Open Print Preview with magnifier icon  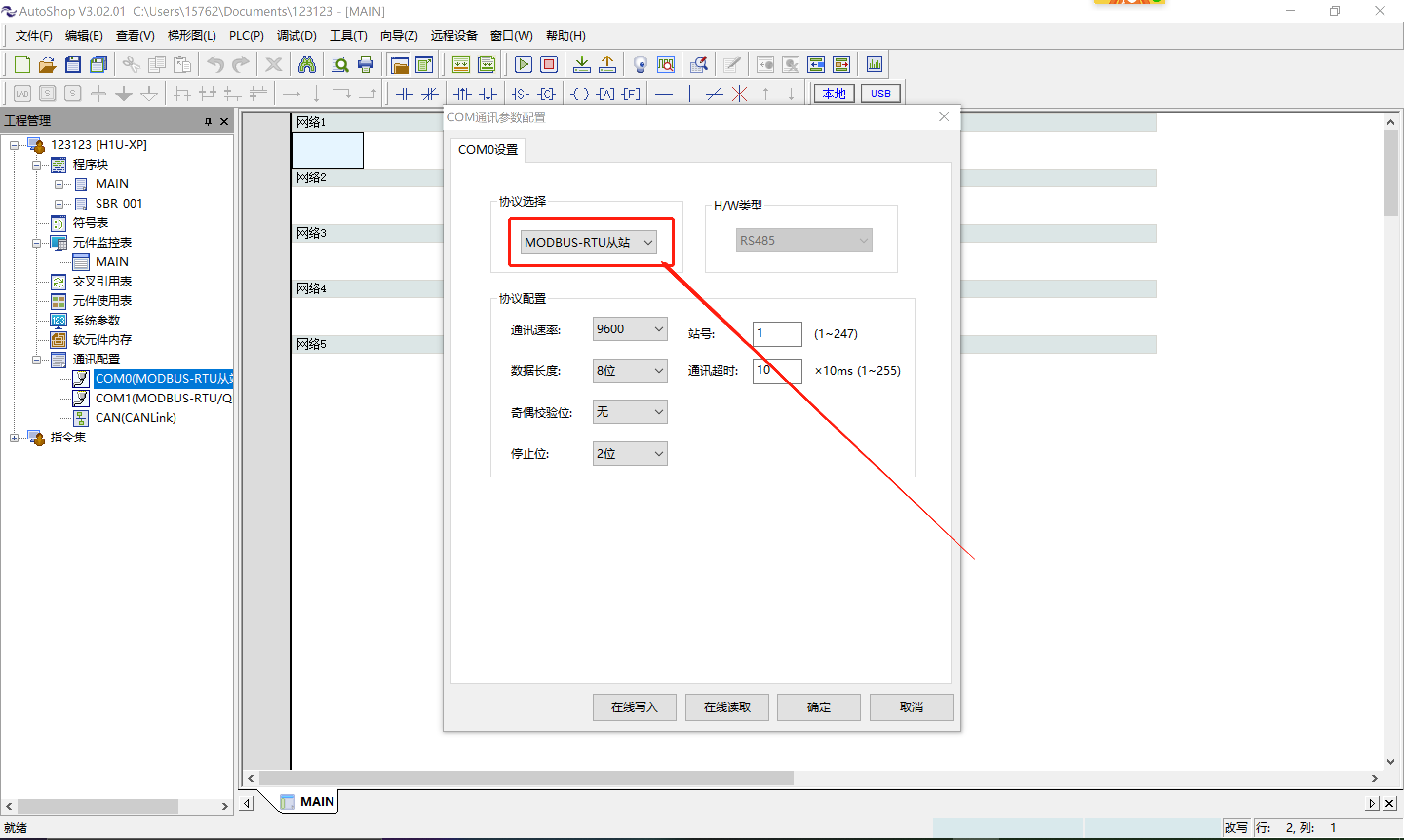[x=340, y=64]
